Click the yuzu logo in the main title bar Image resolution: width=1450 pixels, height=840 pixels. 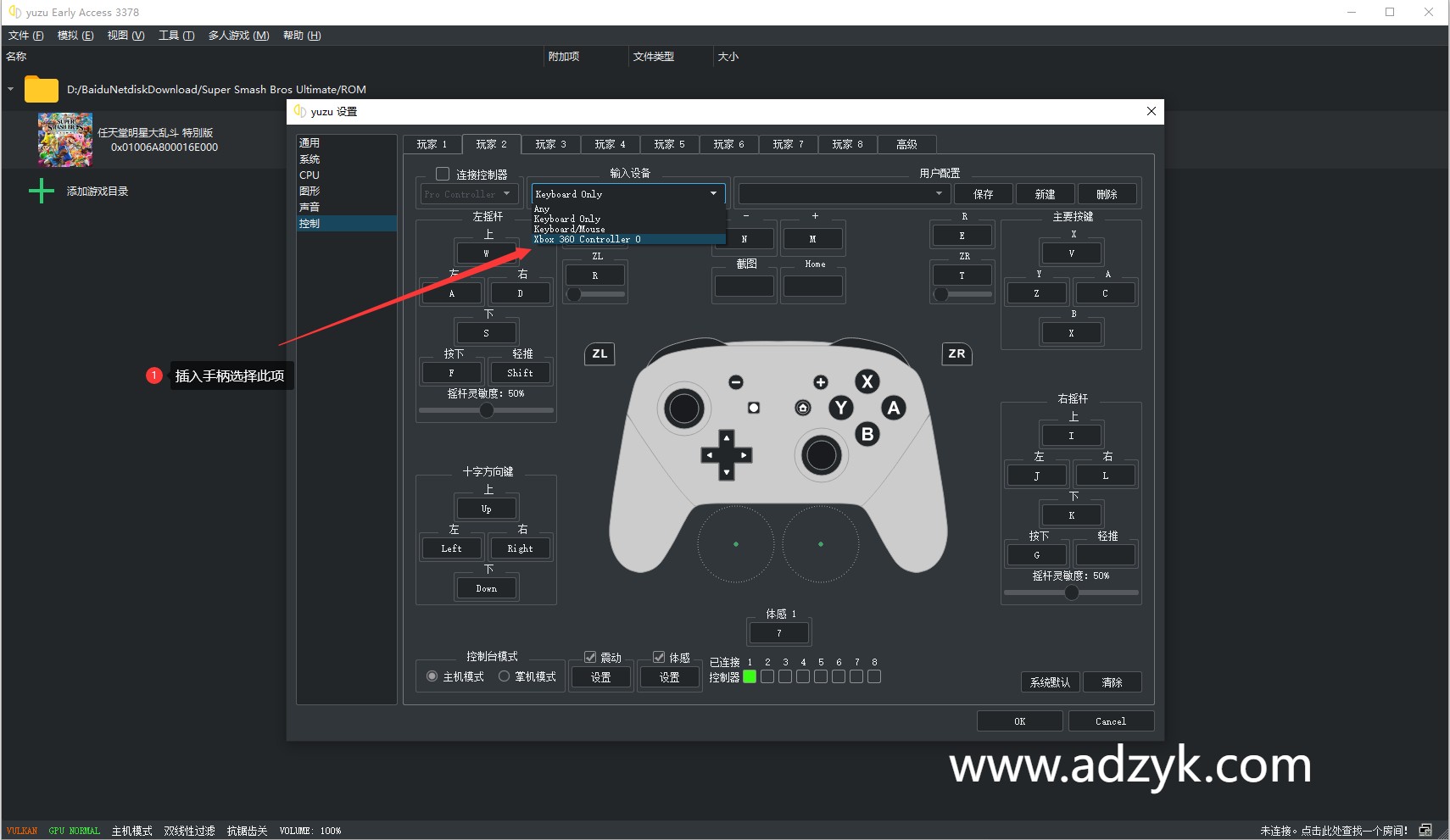pos(14,12)
